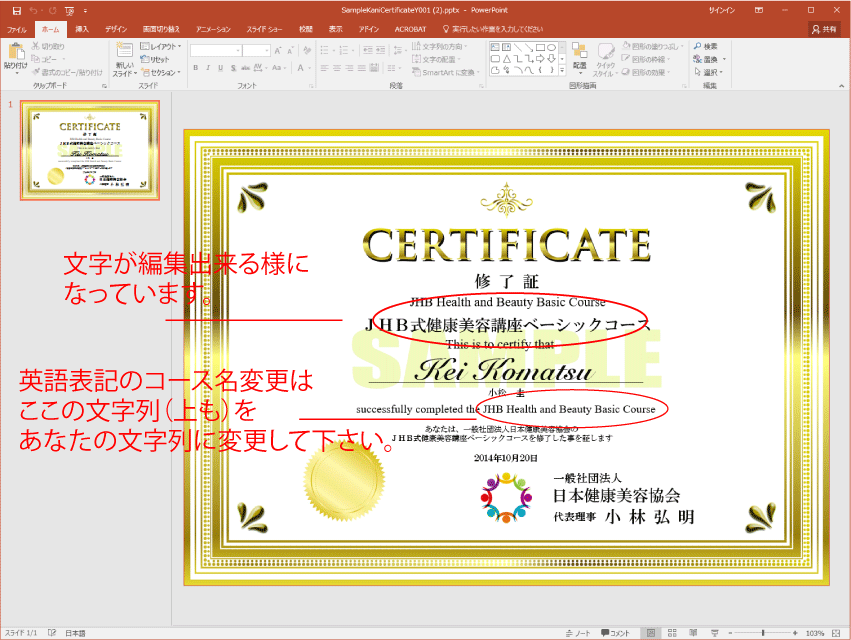Switch to reading view icon

pos(693,633)
